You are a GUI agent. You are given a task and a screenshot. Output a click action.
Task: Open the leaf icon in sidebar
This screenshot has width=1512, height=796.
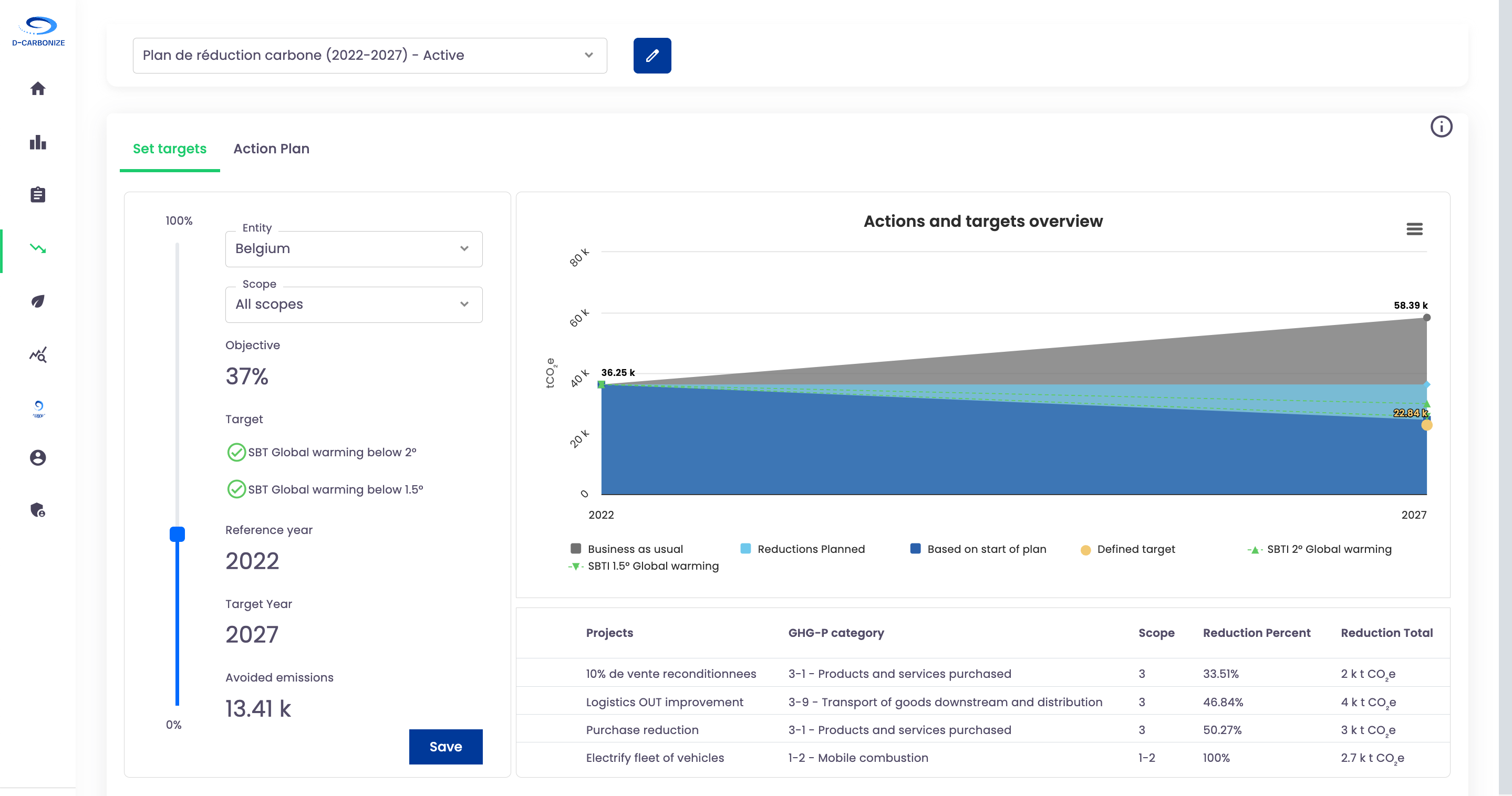pos(38,301)
